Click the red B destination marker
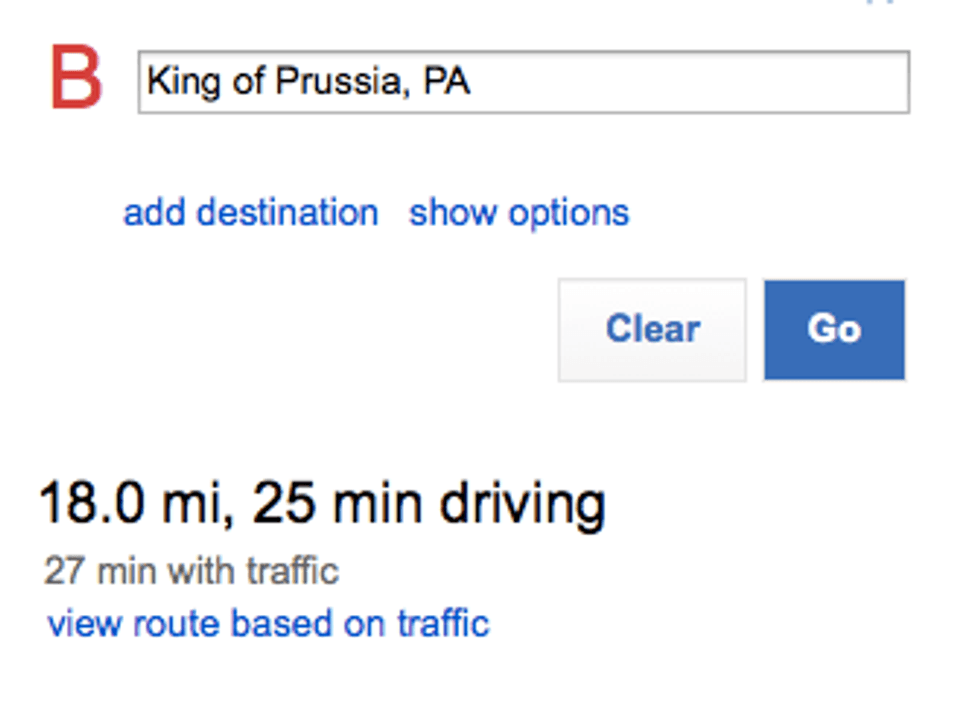The image size is (980, 715). (x=76, y=79)
